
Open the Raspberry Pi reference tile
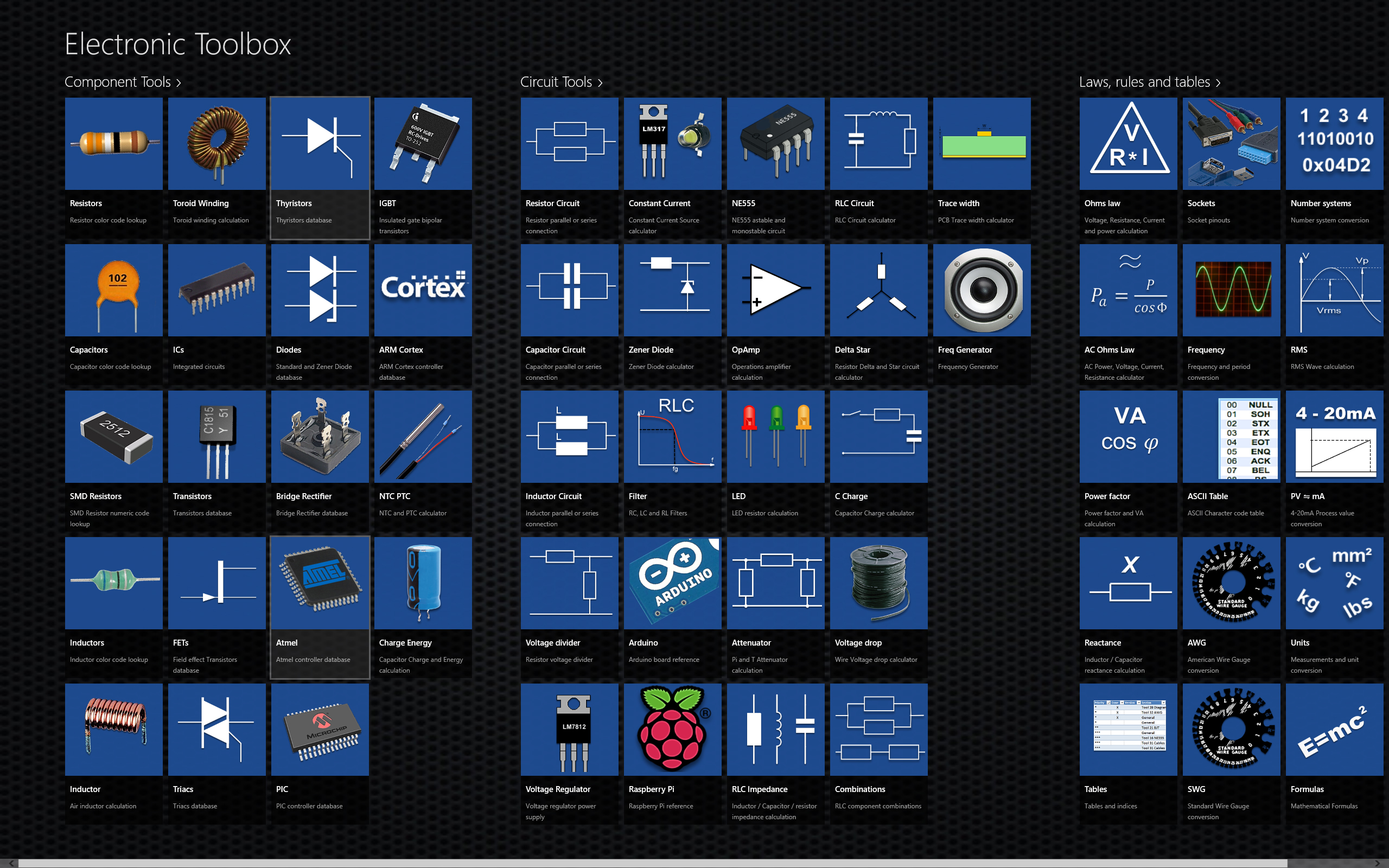(672, 729)
